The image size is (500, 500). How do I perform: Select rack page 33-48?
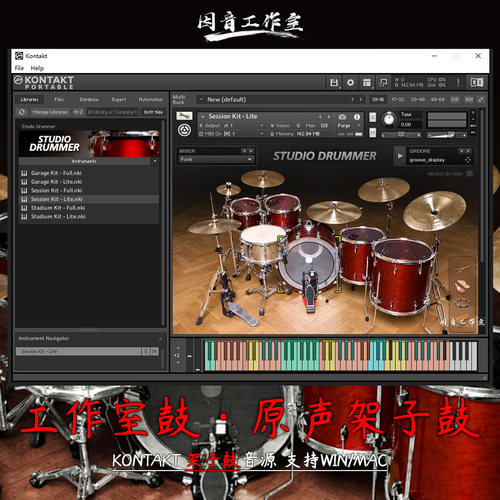(x=417, y=99)
